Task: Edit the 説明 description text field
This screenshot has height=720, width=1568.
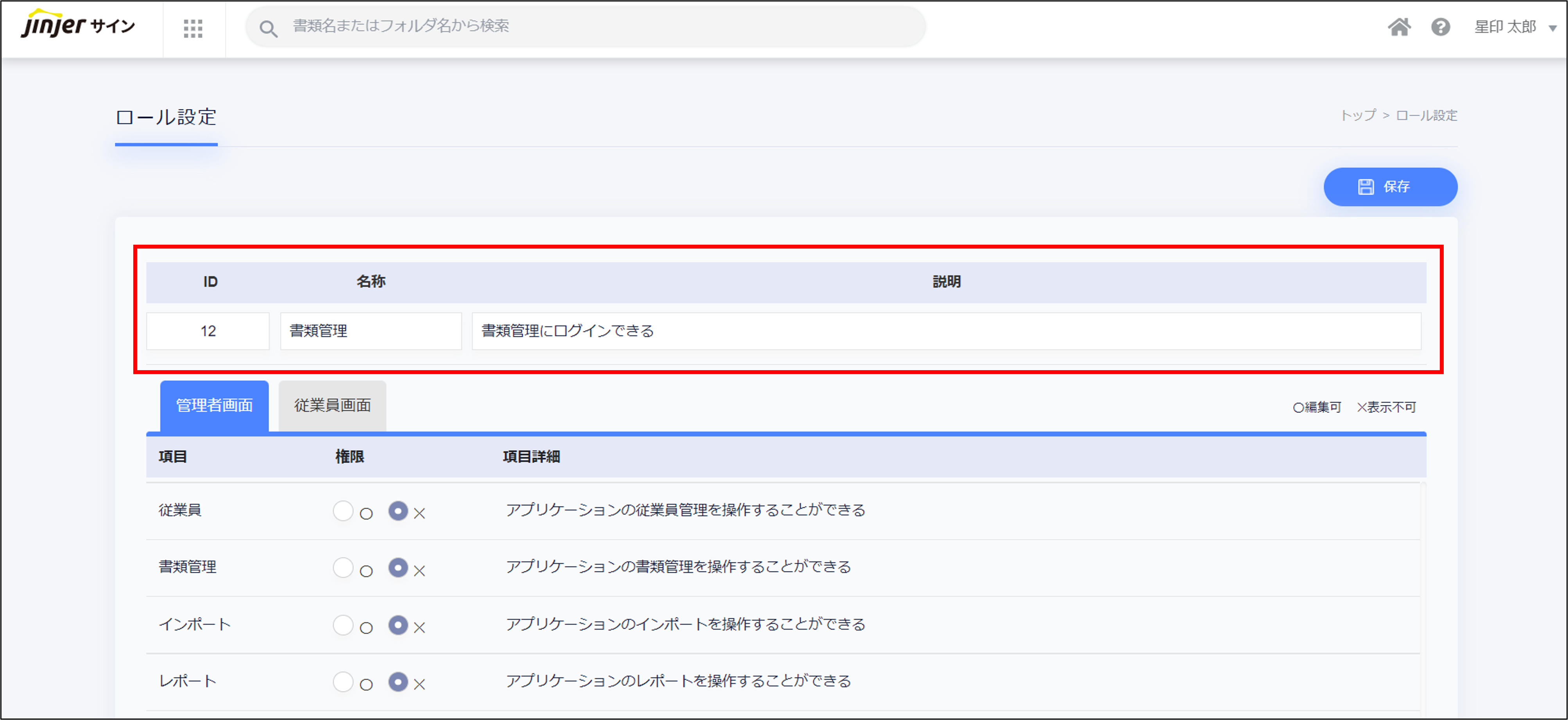Action: click(946, 331)
